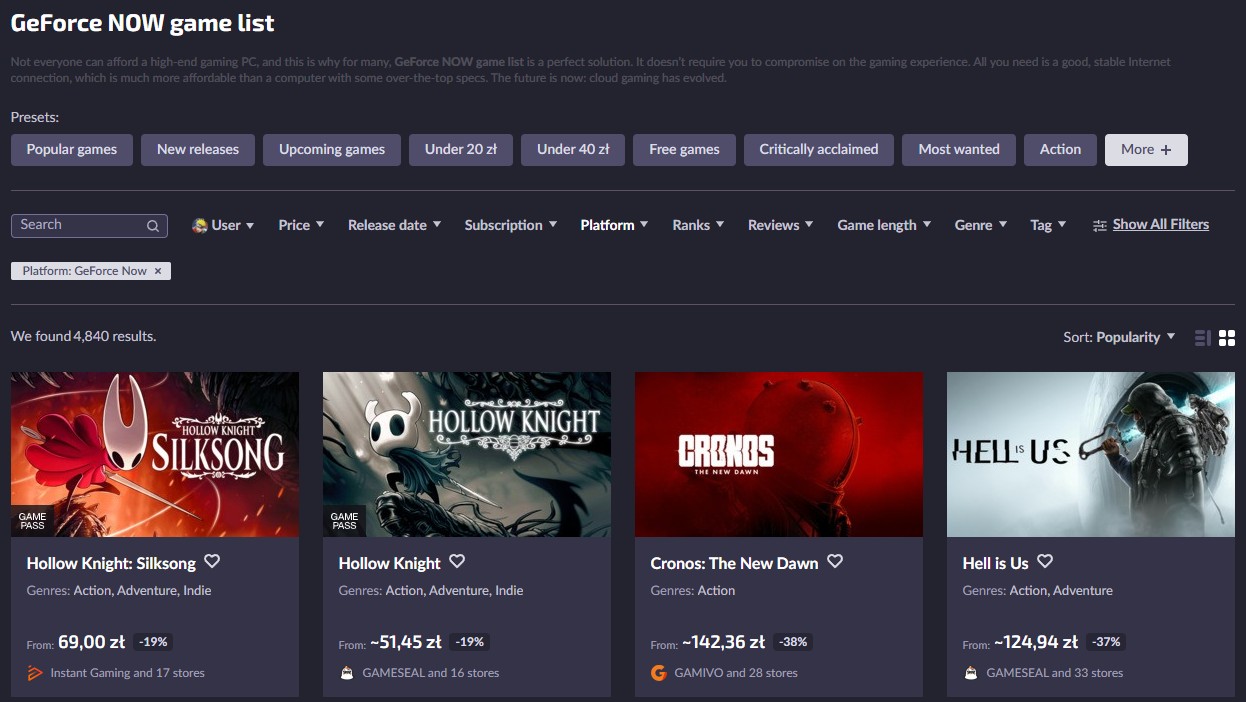Click GAMESEAL and 33 stores text
Screen dimensions: 1246x702
[1055, 673]
